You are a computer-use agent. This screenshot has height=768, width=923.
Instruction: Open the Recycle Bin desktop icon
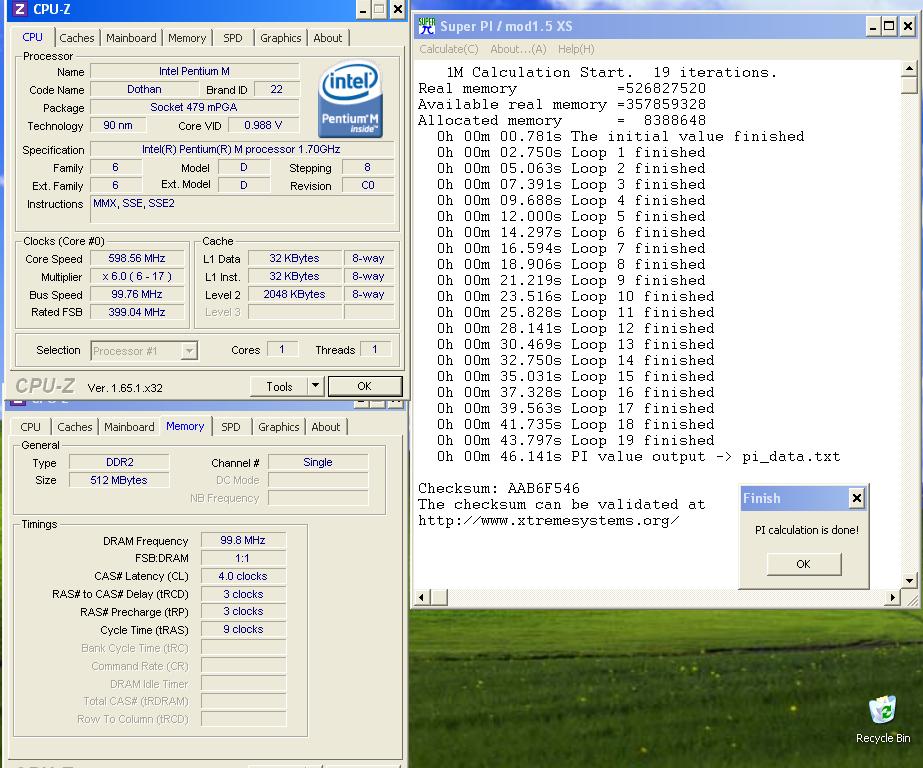pos(882,719)
